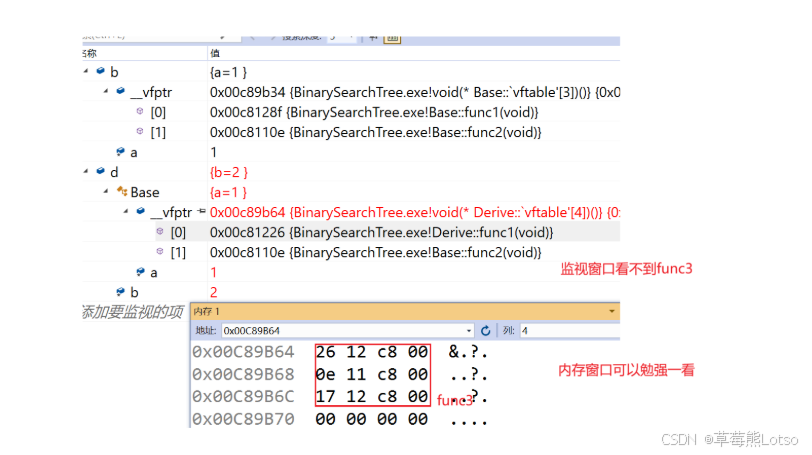Select the red {a=1 } value of Base
The height and width of the screenshot is (455, 812).
pyautogui.click(x=228, y=193)
